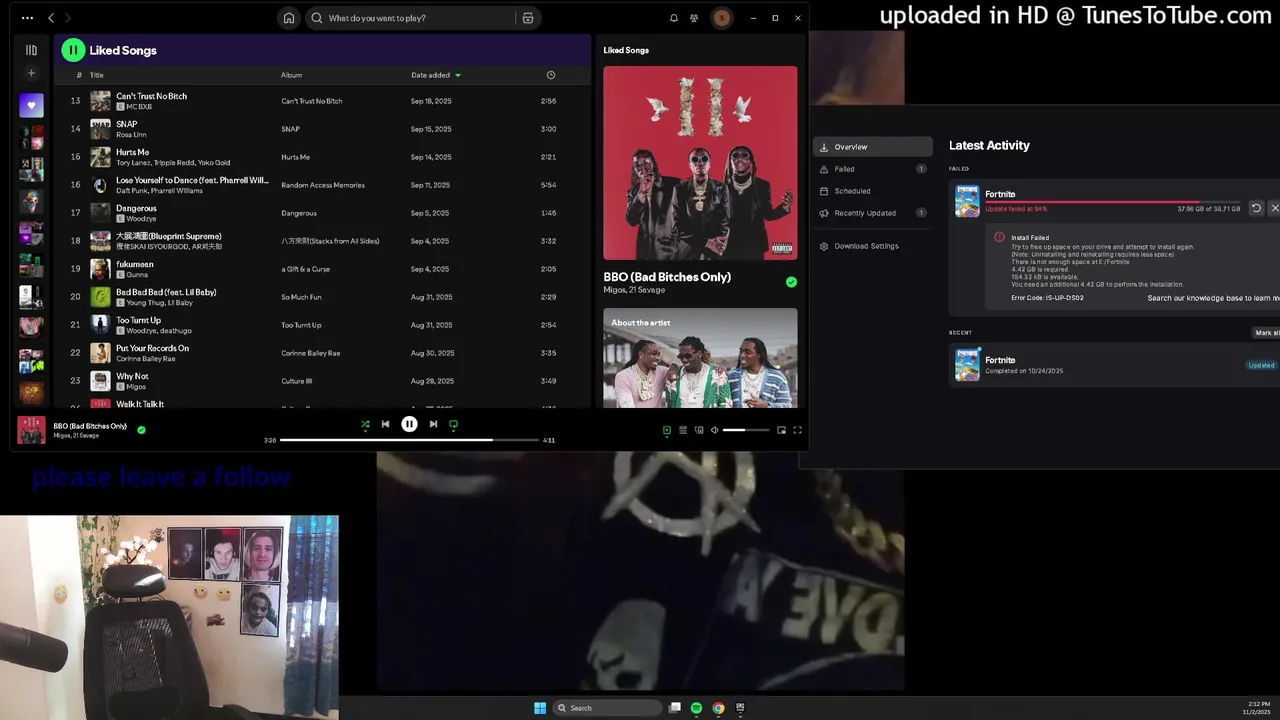This screenshot has width=1280, height=720.
Task: Open the Spotify profile avatar menu
Action: tap(721, 18)
